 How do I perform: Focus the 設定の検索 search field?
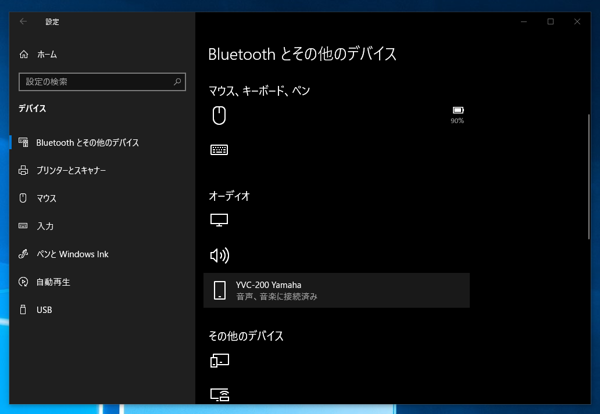click(102, 81)
